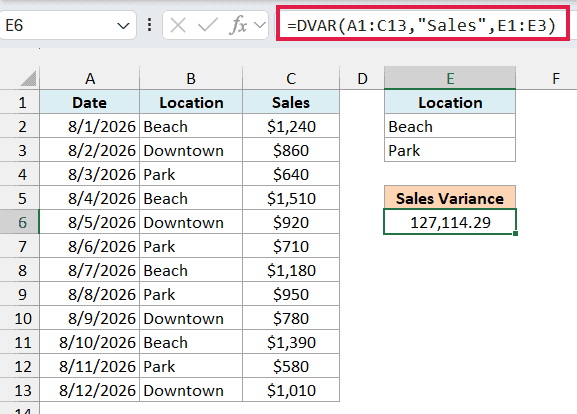Select the Downtown cell in row 3
The height and width of the screenshot is (414, 577).
point(191,150)
